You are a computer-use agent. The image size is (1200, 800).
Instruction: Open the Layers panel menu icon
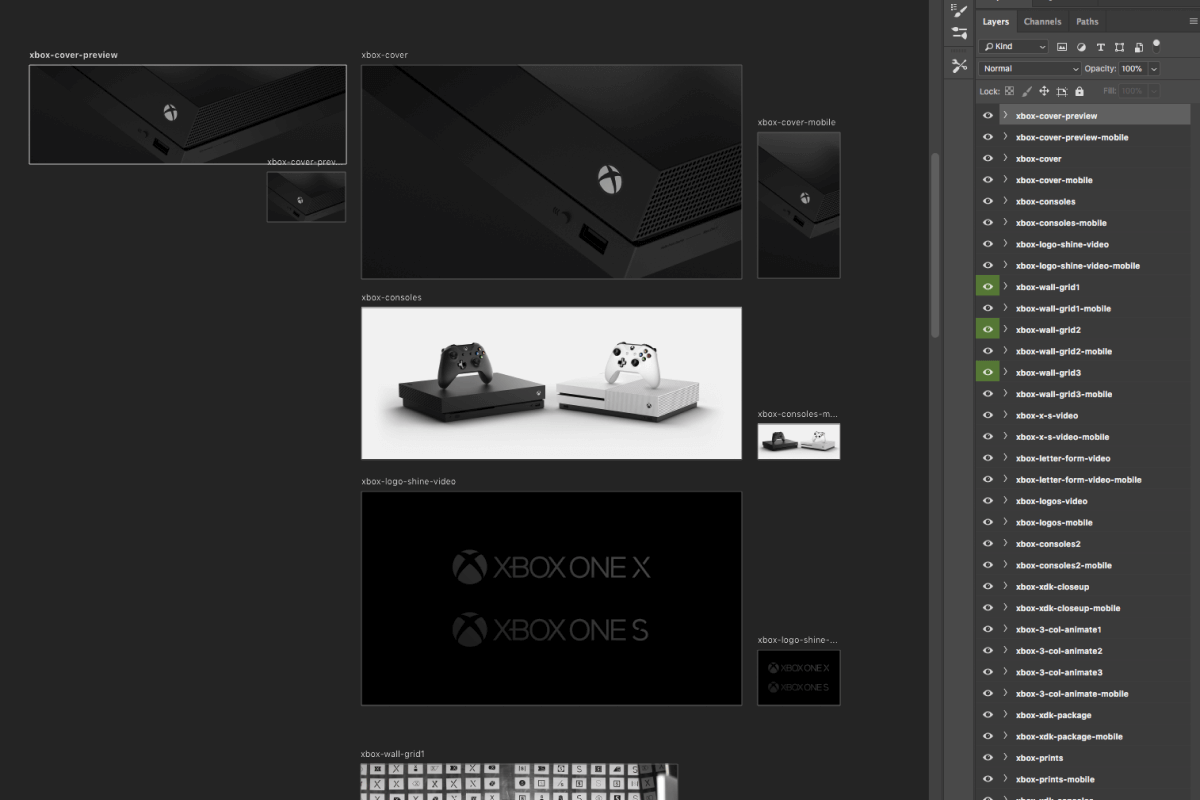[x=1192, y=20]
